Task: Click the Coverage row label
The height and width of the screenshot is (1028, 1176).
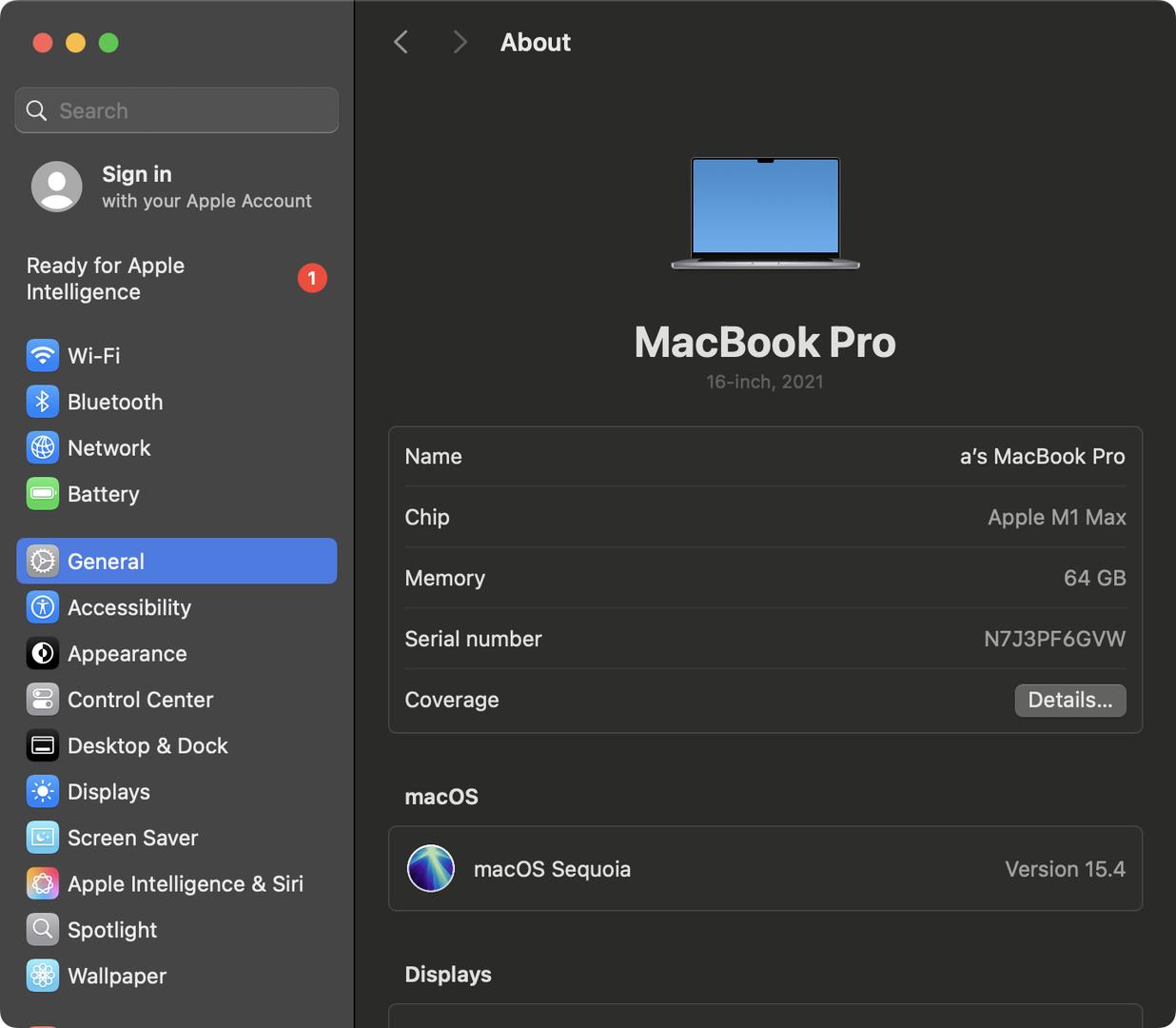Action: click(x=452, y=700)
